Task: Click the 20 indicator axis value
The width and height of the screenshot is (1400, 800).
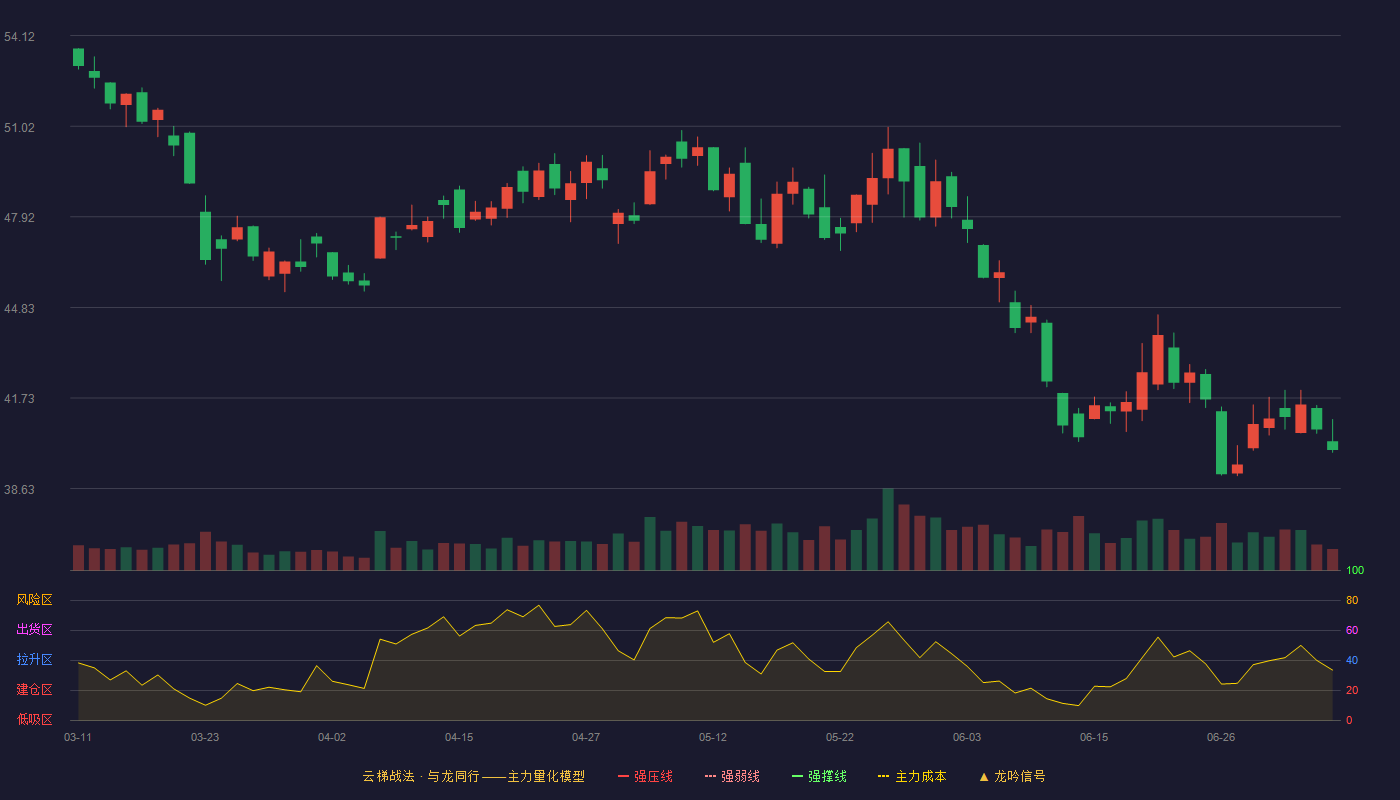Action: tap(1352, 690)
